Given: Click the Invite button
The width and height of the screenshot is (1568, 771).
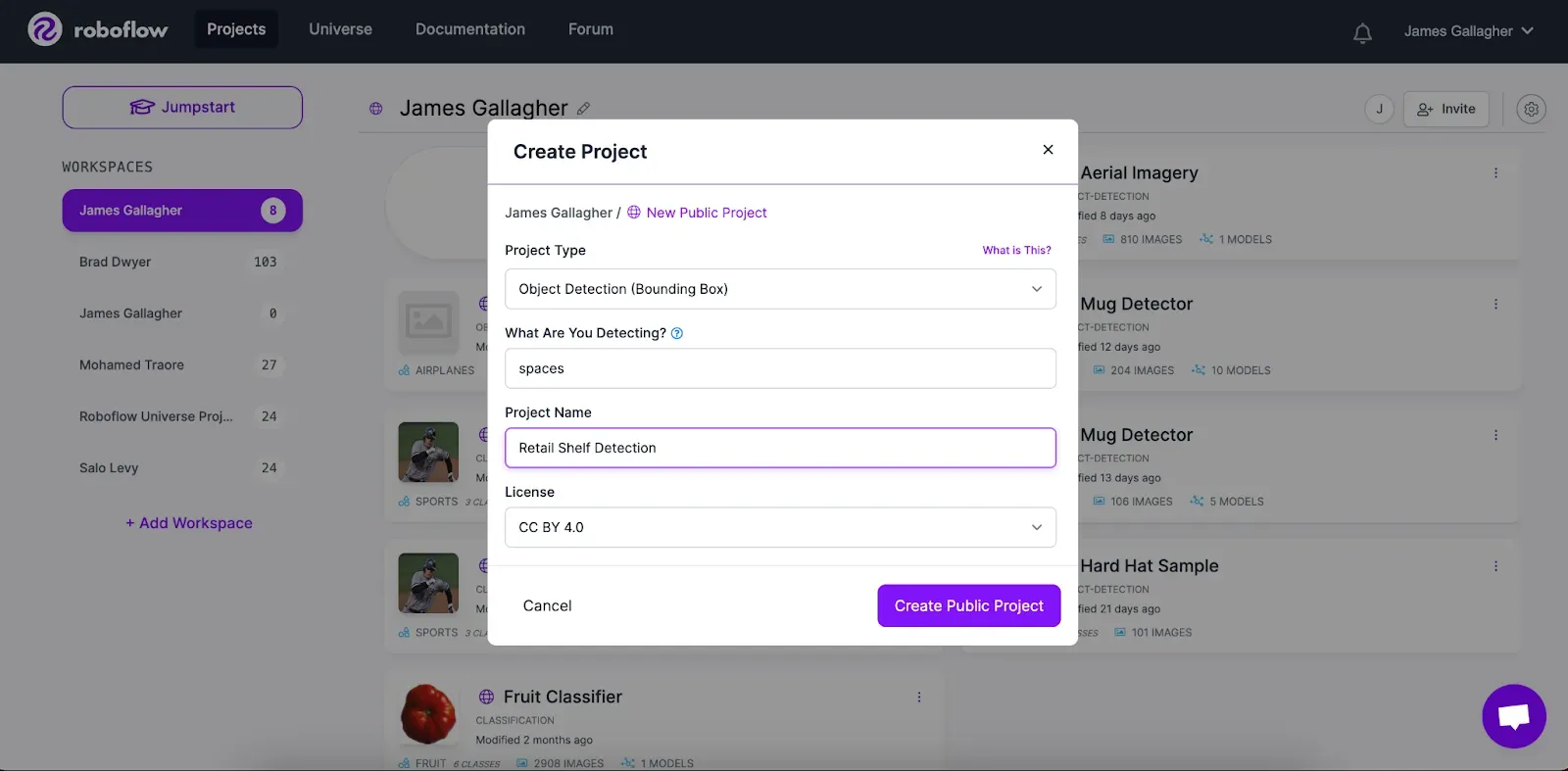Looking at the screenshot, I should 1445,109.
